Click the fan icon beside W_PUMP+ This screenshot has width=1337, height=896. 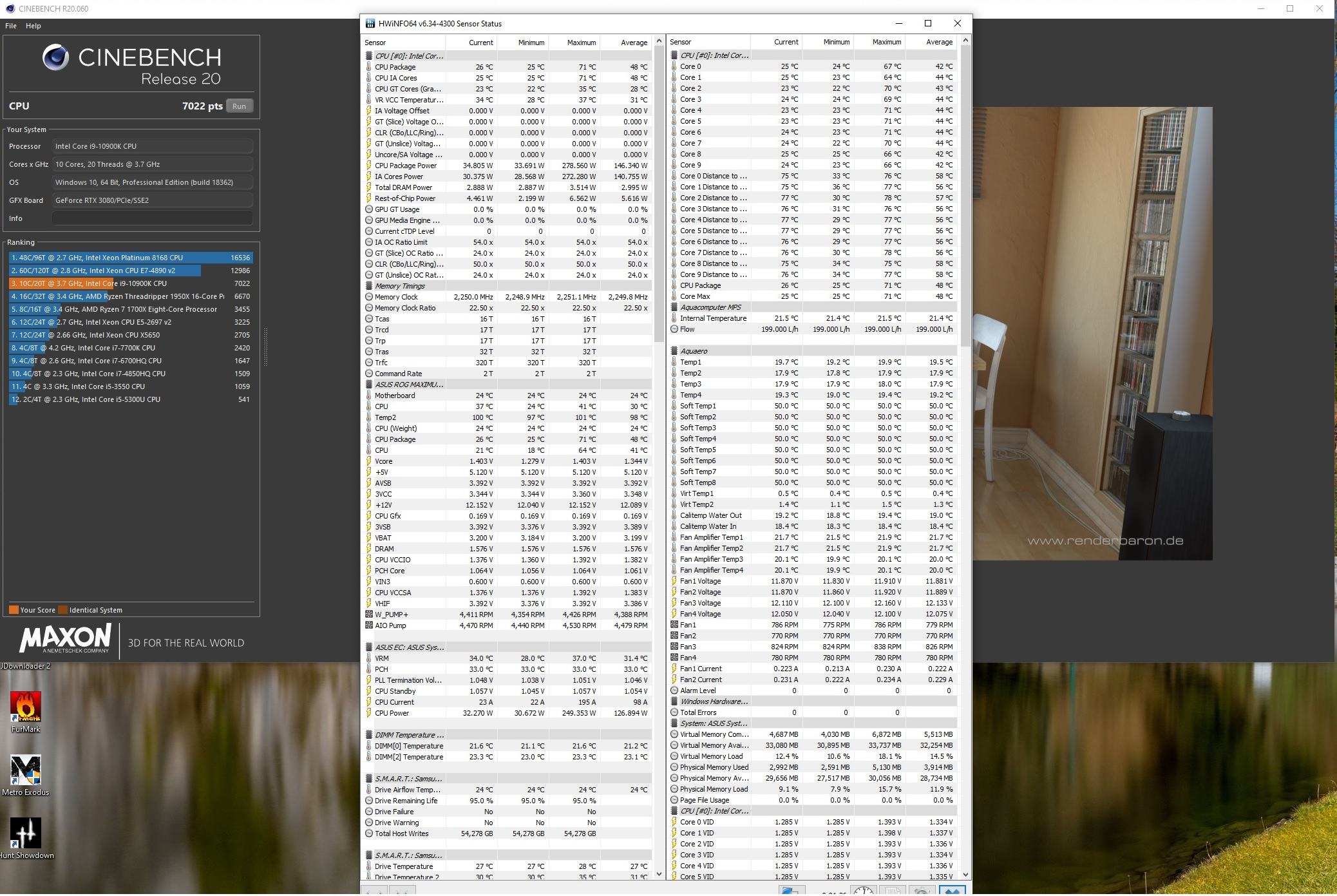[x=369, y=615]
